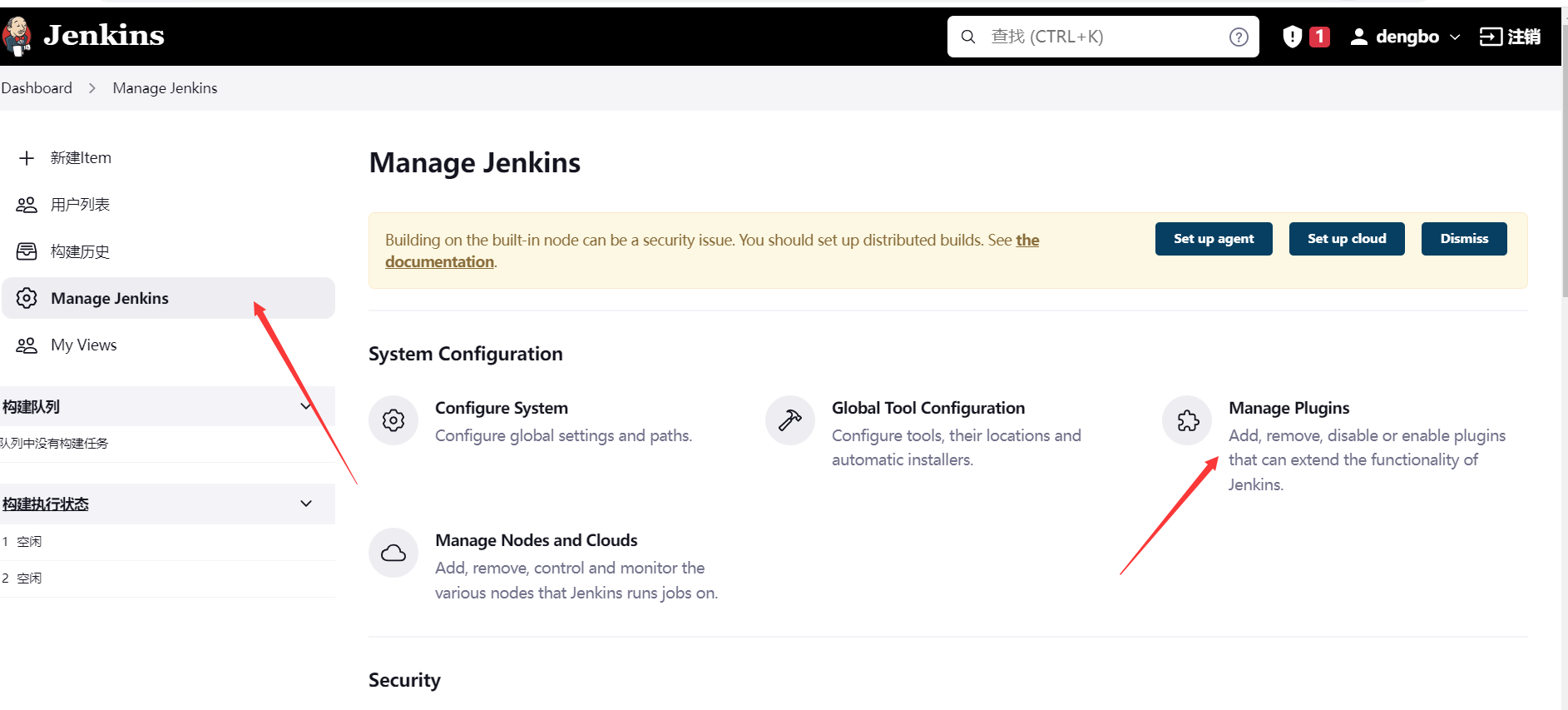Collapse the 构建执行状态 panel chevron
The width and height of the screenshot is (1568, 710).
[x=306, y=504]
